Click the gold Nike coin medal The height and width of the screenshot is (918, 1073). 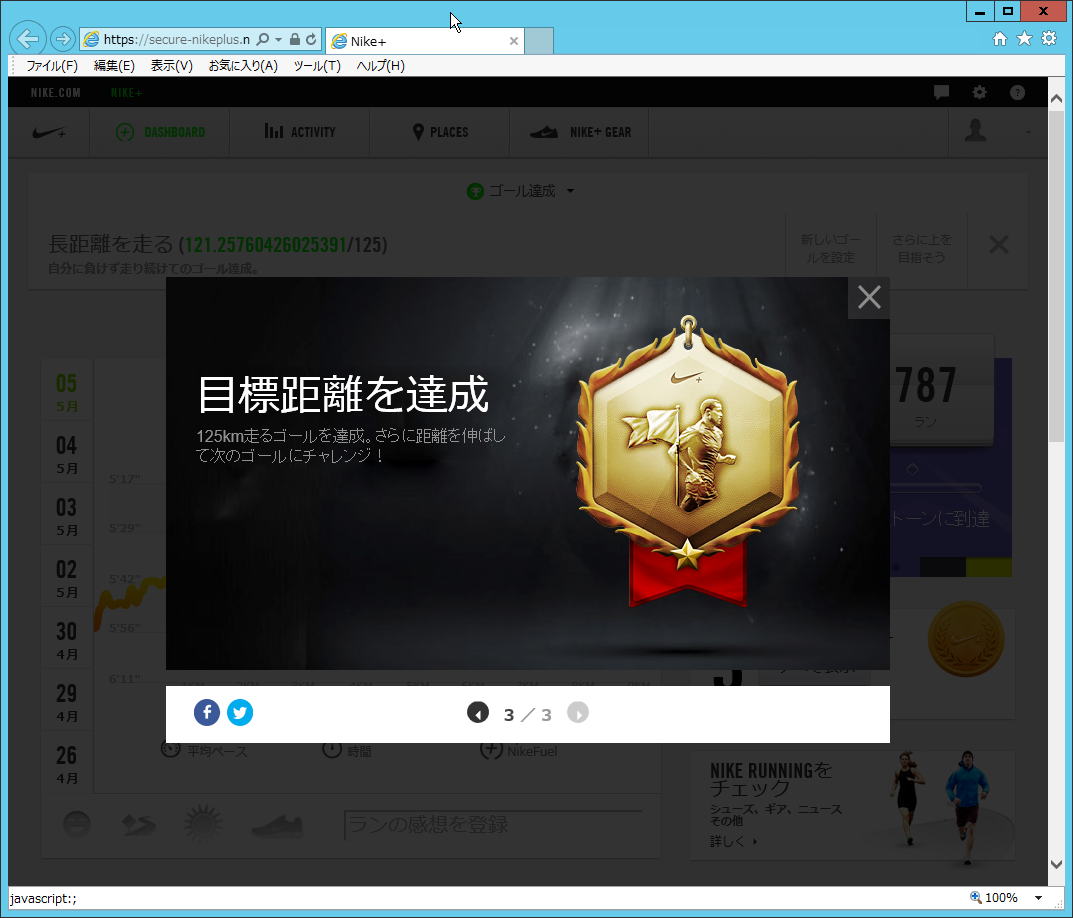click(x=966, y=639)
